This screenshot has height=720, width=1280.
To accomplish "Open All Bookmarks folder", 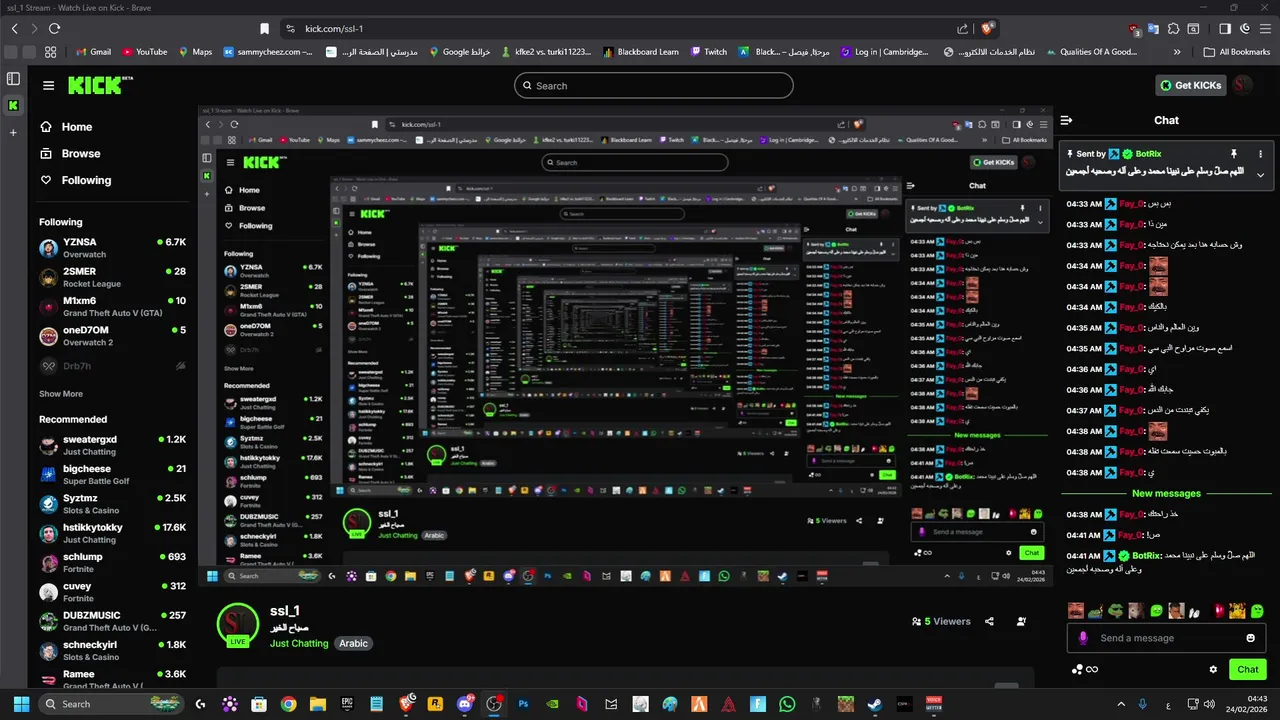I will [1236, 52].
